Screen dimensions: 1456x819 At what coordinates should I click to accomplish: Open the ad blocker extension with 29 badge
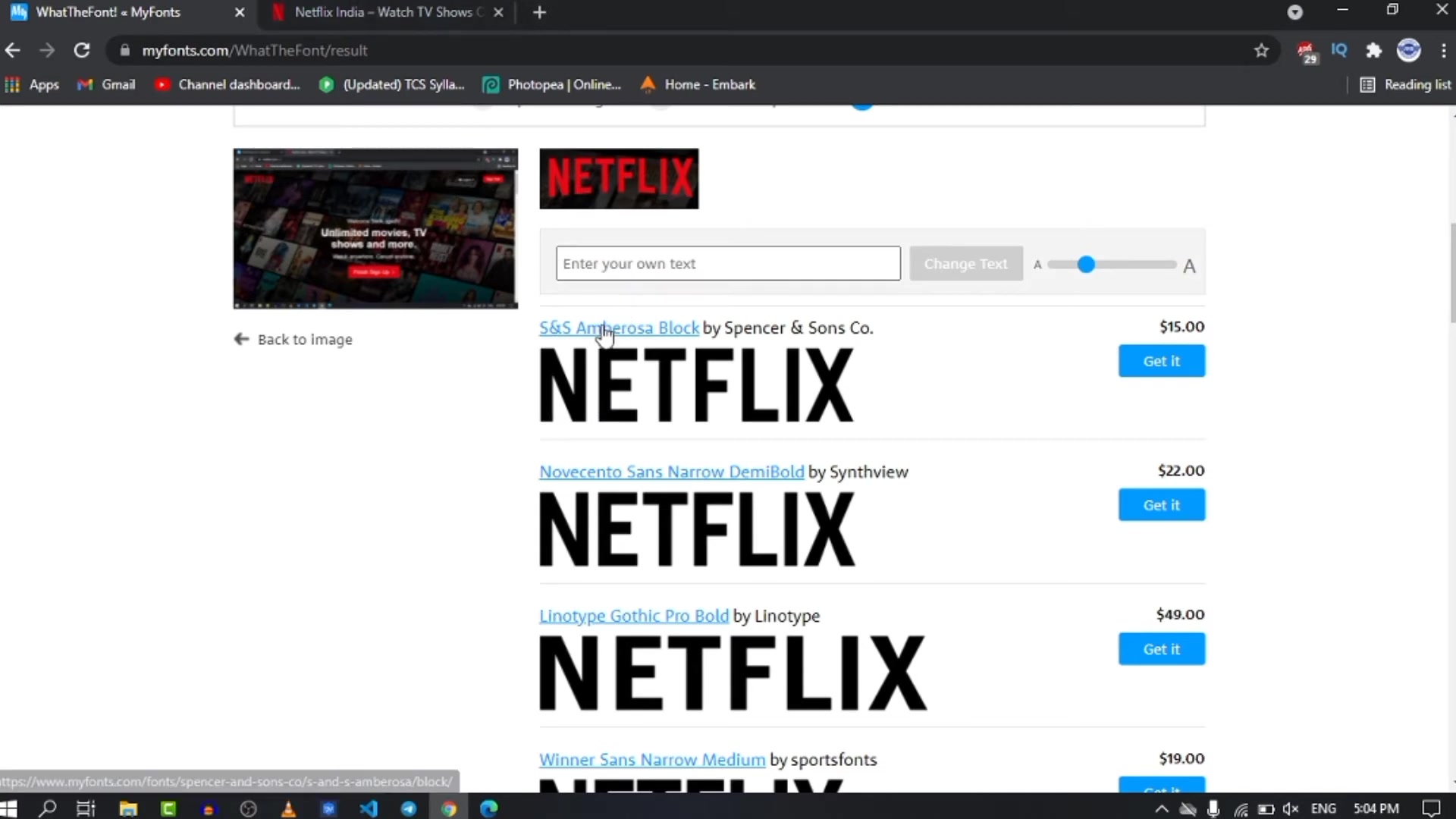pos(1307,52)
